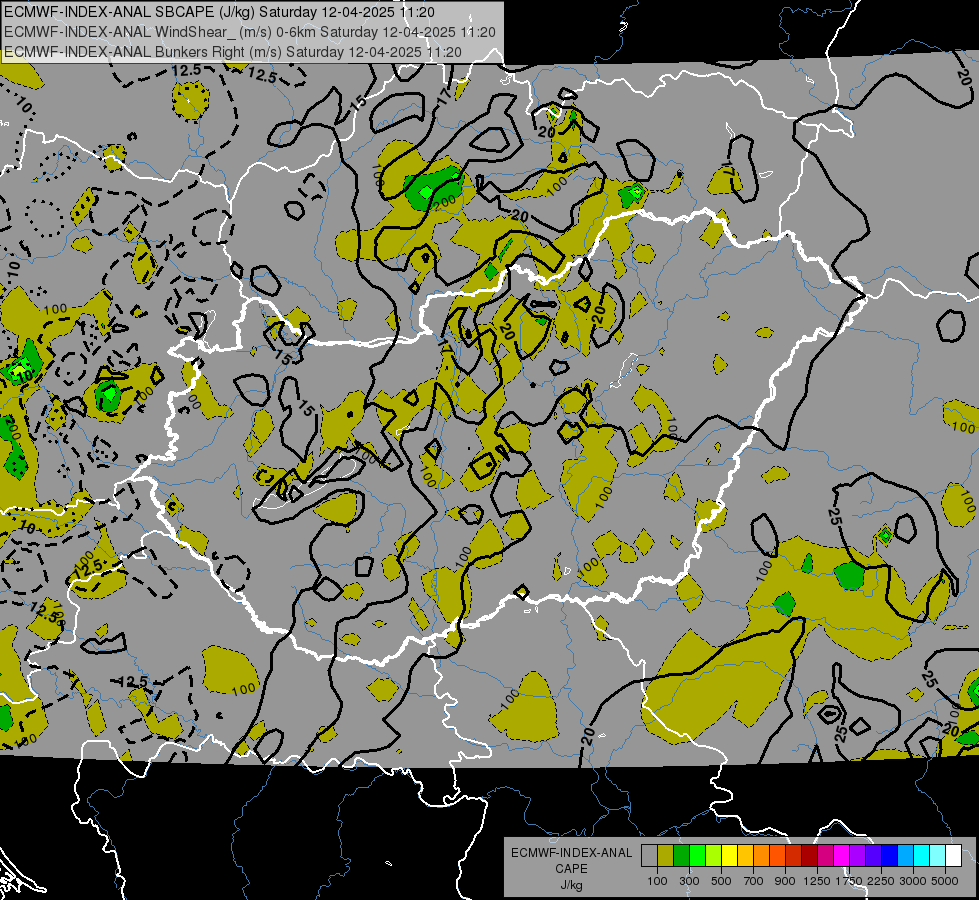Select the WindShear 0-6km header line
979x900 pixels.
pyautogui.click(x=249, y=32)
